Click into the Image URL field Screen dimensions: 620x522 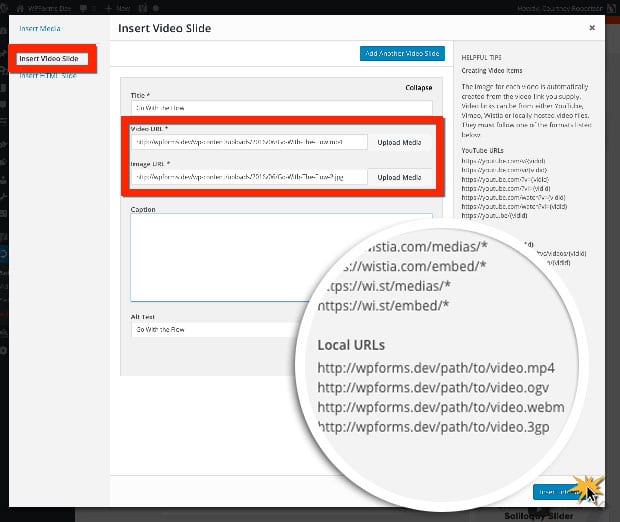pyautogui.click(x=249, y=177)
